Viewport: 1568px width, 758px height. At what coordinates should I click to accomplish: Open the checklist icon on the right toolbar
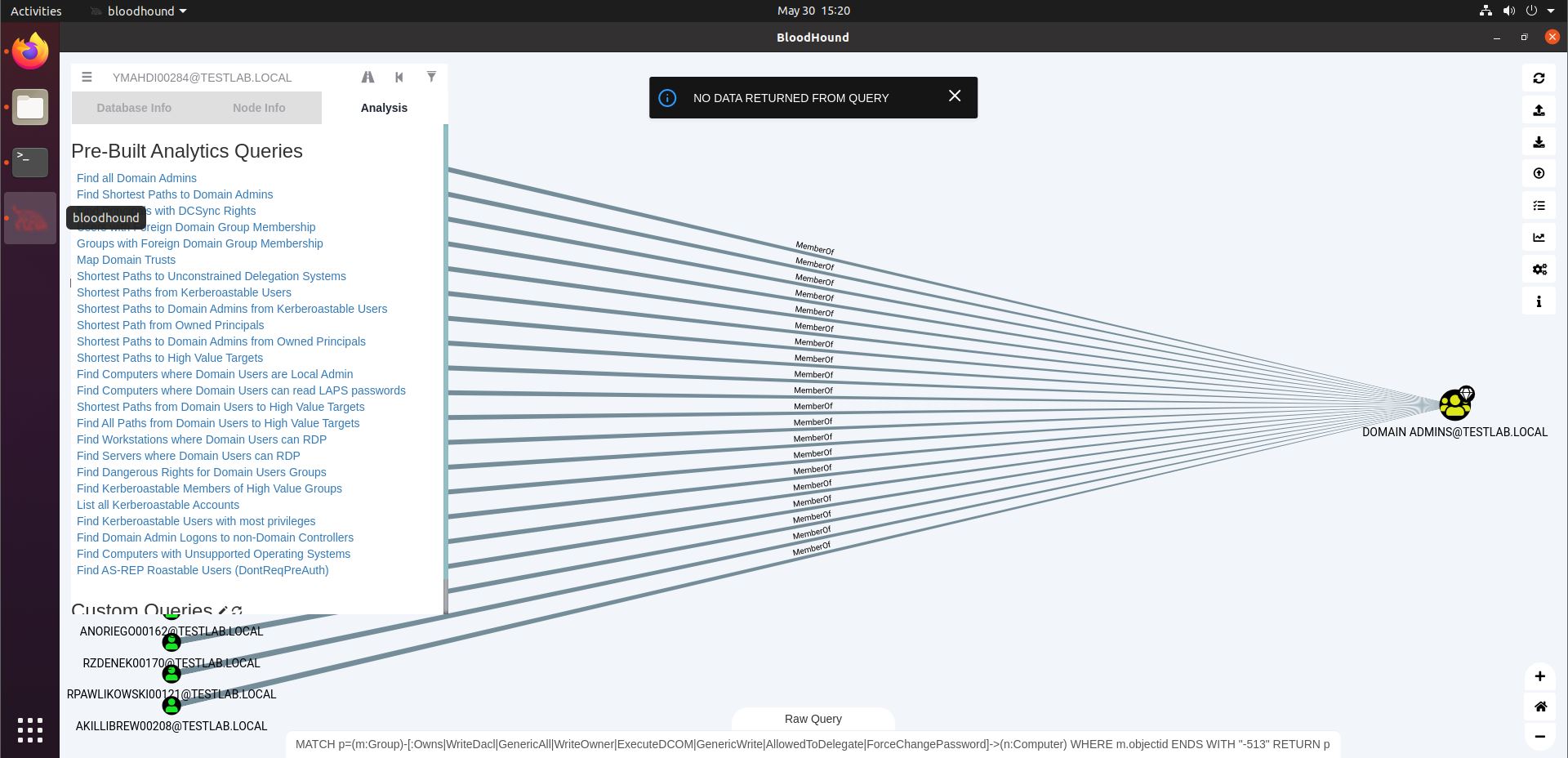[1539, 206]
